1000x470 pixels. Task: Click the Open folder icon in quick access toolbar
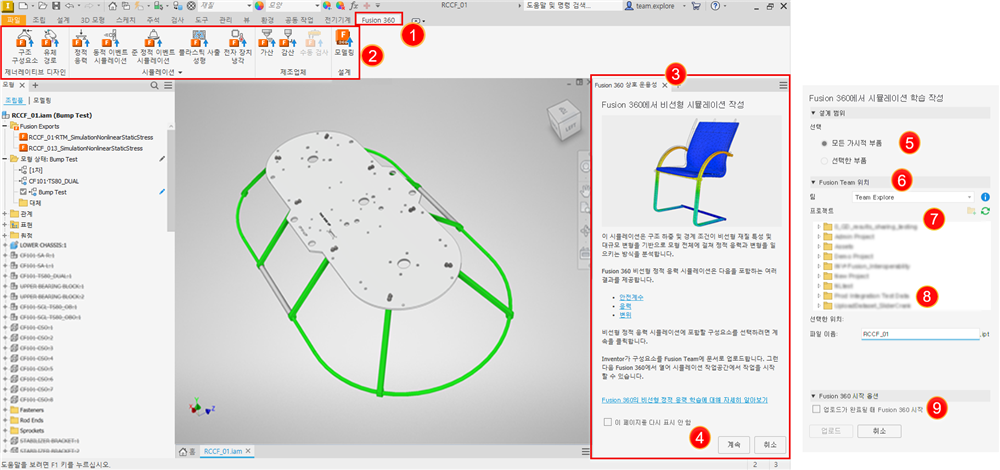(x=41, y=5)
